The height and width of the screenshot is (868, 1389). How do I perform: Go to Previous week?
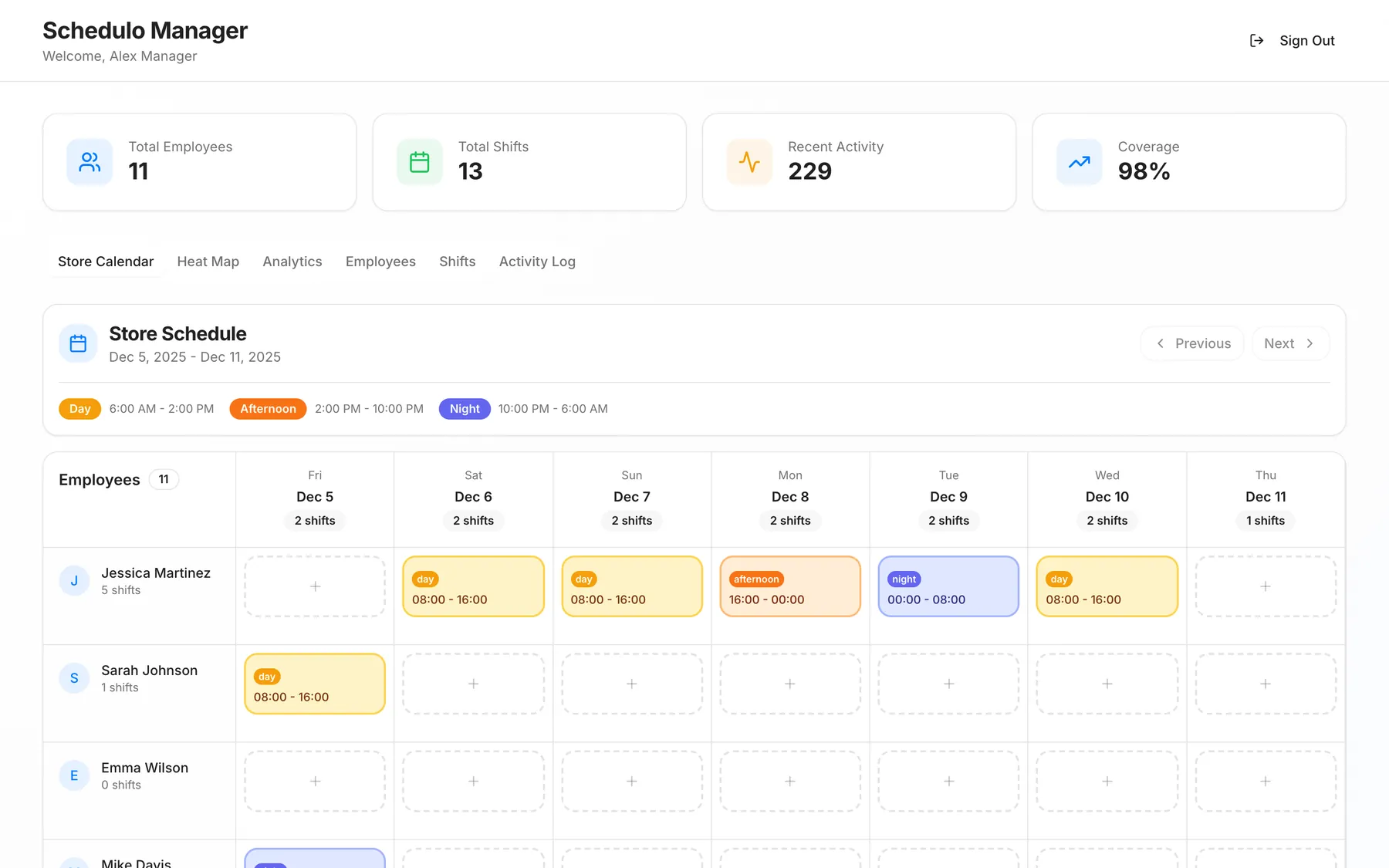(x=1192, y=343)
